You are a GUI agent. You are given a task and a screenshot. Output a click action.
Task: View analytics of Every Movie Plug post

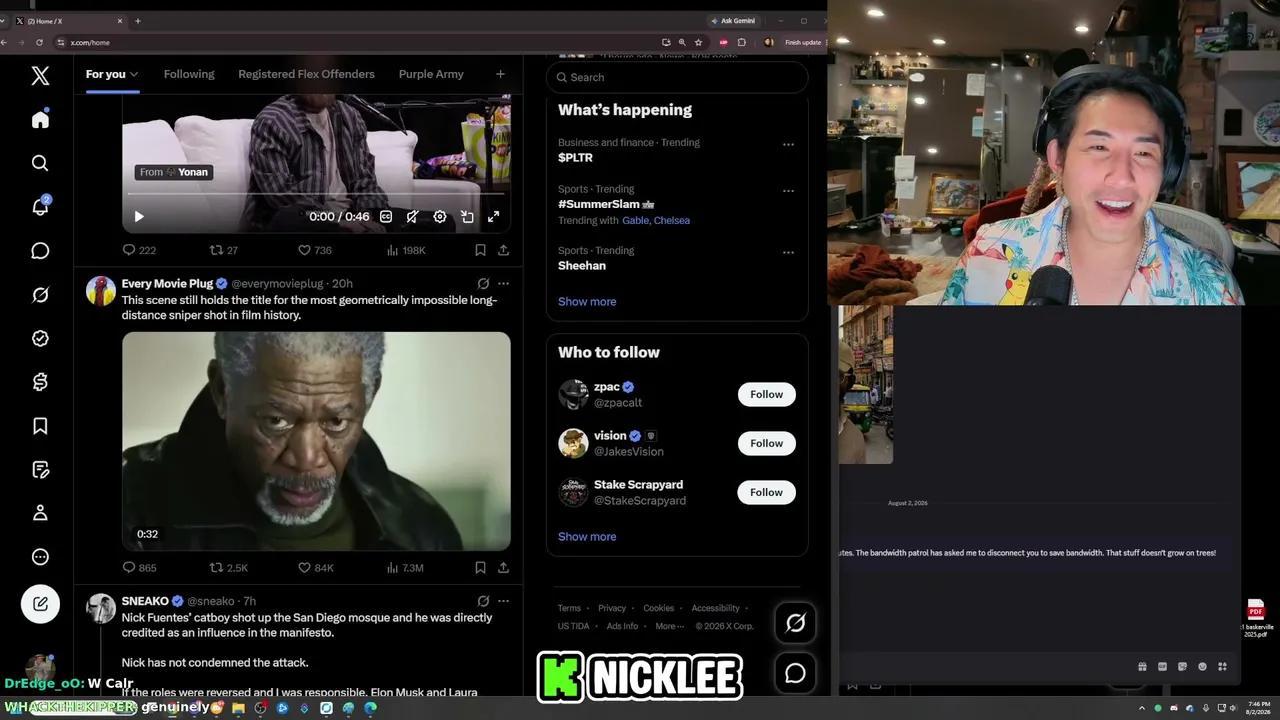[405, 568]
